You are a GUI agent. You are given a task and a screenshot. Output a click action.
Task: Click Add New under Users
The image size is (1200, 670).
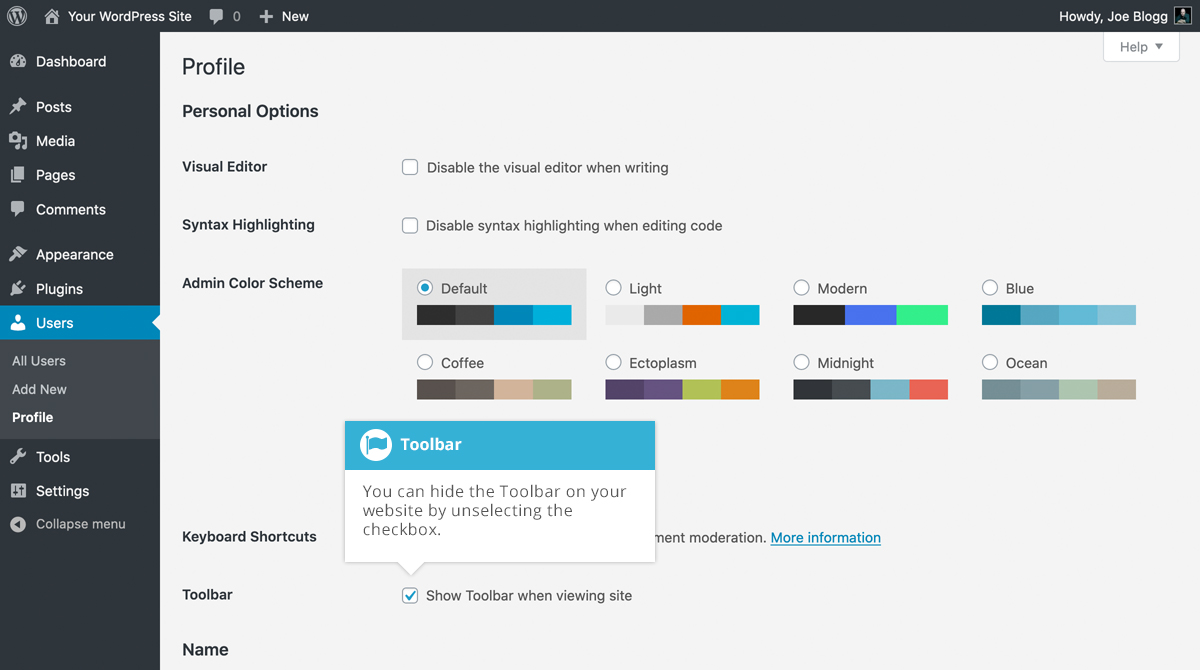click(39, 389)
